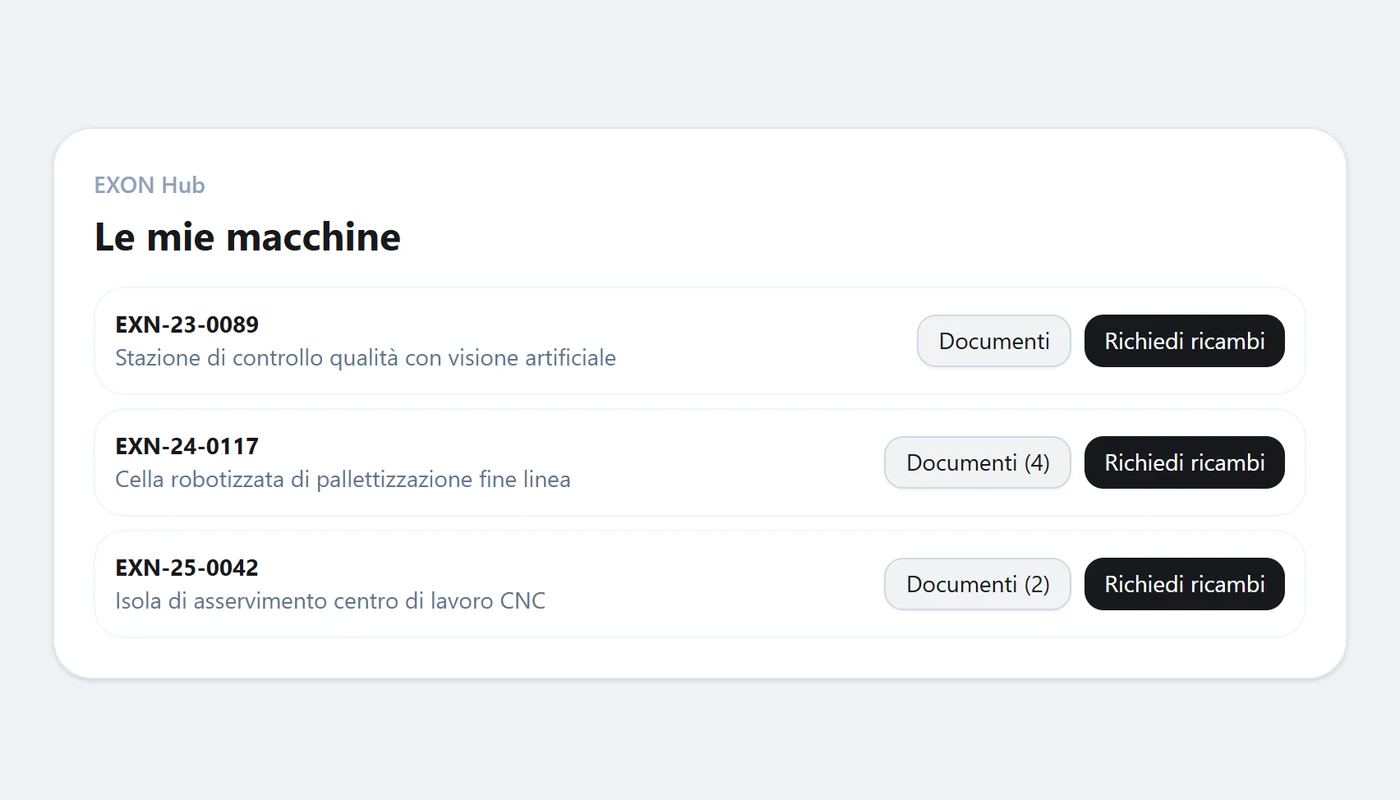Request spare parts for EXN-23-0089
The width and height of the screenshot is (1400, 800).
click(x=1184, y=341)
